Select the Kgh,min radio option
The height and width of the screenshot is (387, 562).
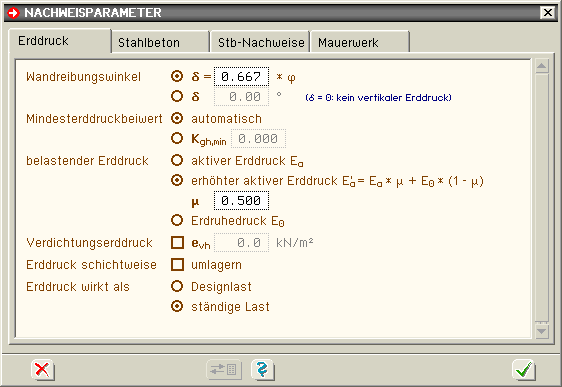pos(177,138)
